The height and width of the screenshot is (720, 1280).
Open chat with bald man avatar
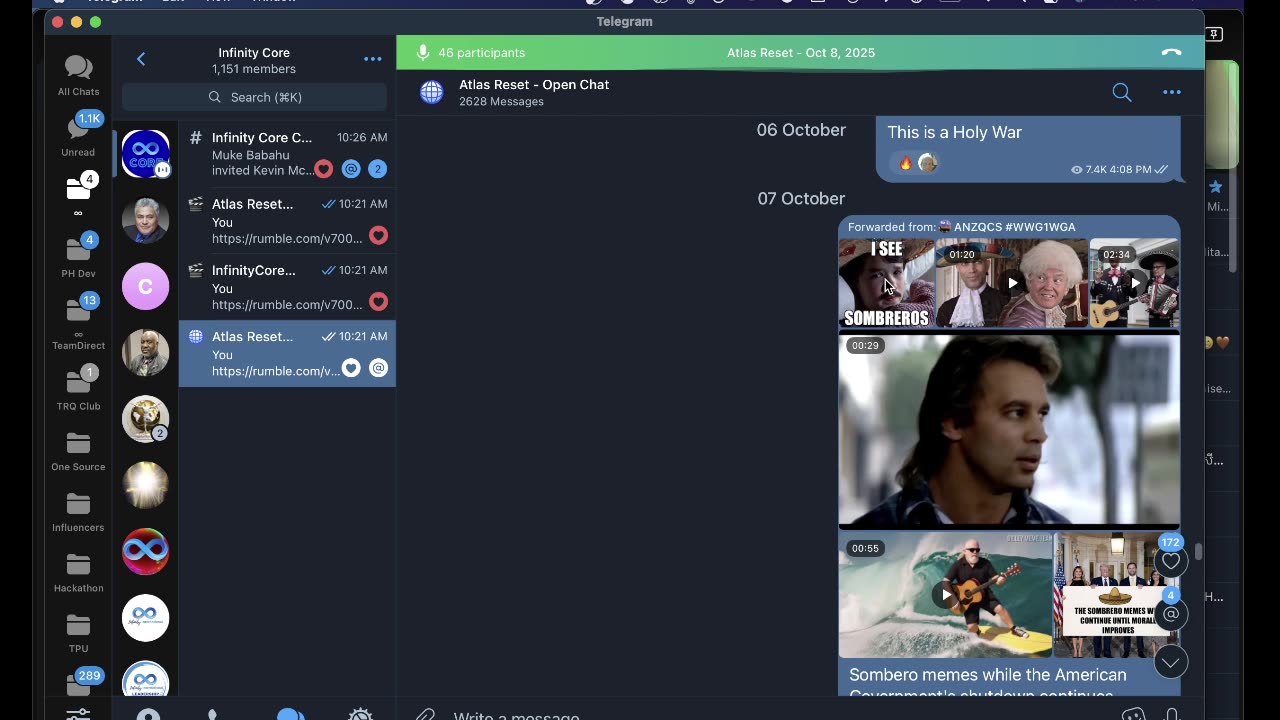(145, 353)
